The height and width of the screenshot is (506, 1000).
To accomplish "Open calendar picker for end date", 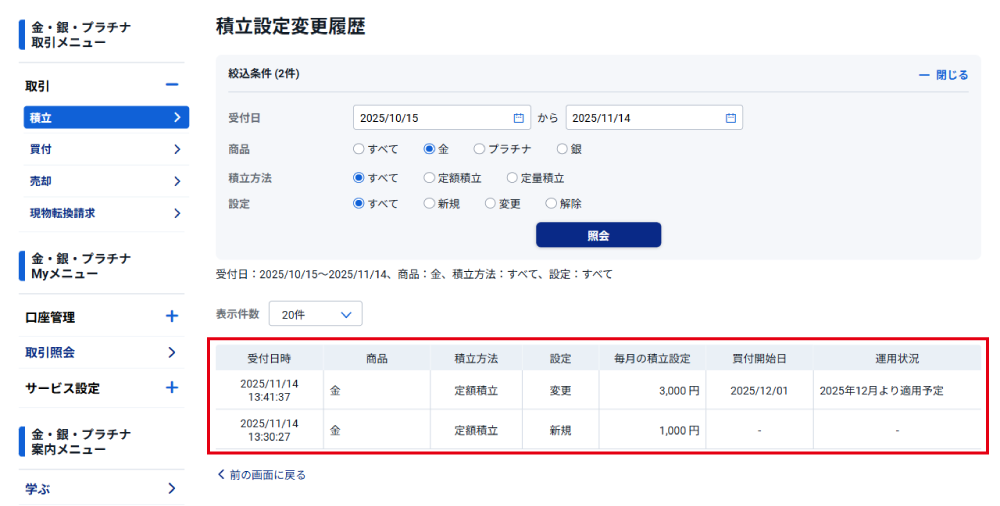I will pos(730,118).
